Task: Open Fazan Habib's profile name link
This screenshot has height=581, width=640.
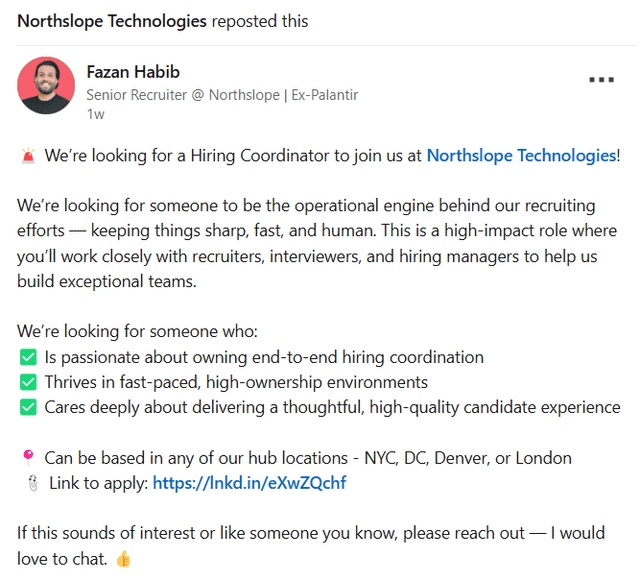Action: (133, 72)
